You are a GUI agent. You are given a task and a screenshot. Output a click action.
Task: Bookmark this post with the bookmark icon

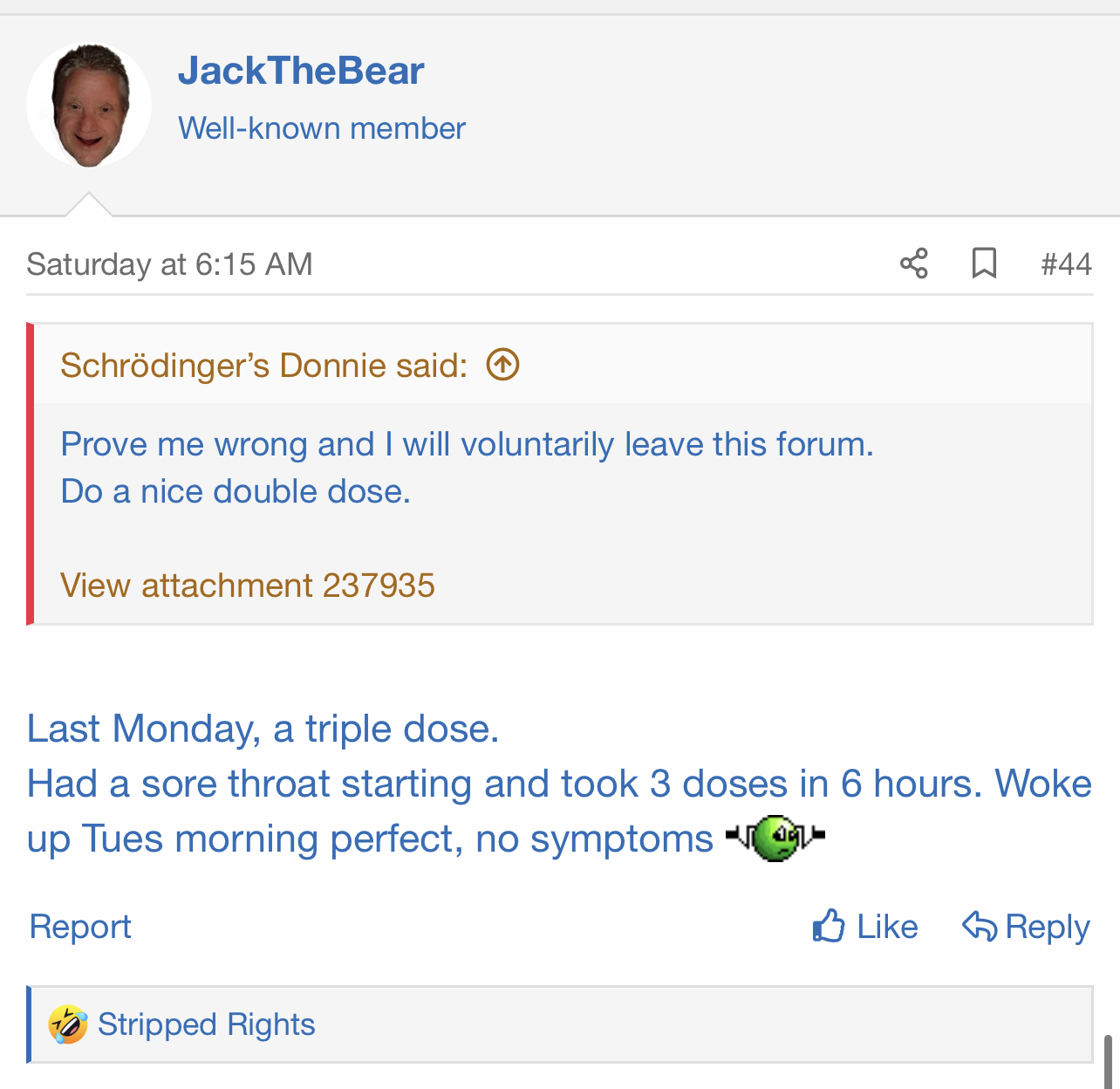point(984,263)
